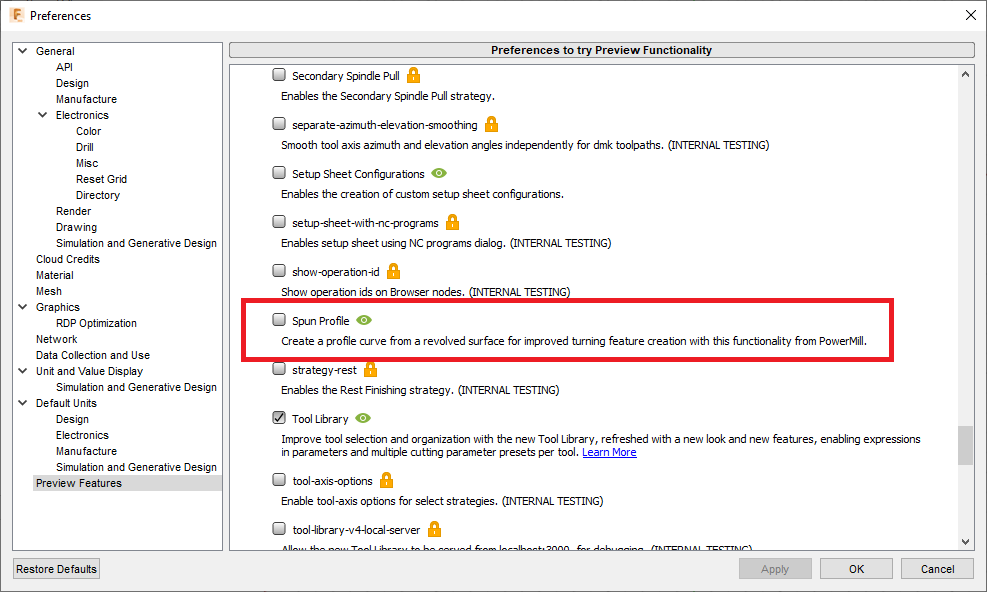Open the Misc electronics settings
987x592 pixels.
pyautogui.click(x=87, y=163)
